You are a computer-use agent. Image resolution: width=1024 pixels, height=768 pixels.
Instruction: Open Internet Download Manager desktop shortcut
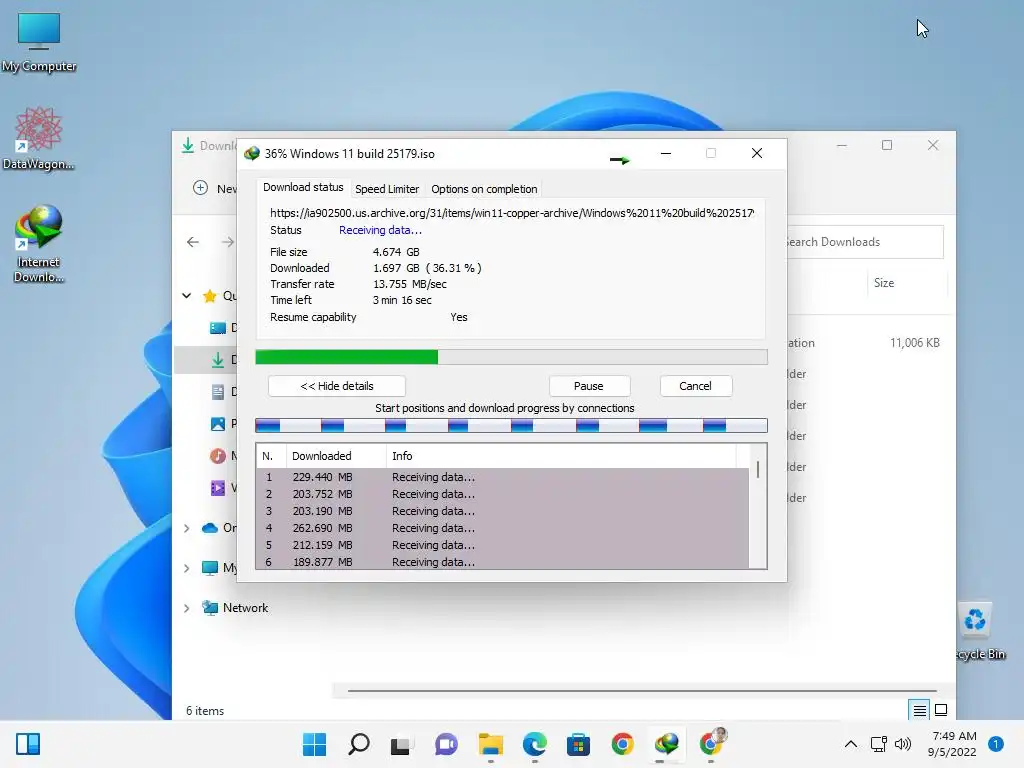point(39,244)
